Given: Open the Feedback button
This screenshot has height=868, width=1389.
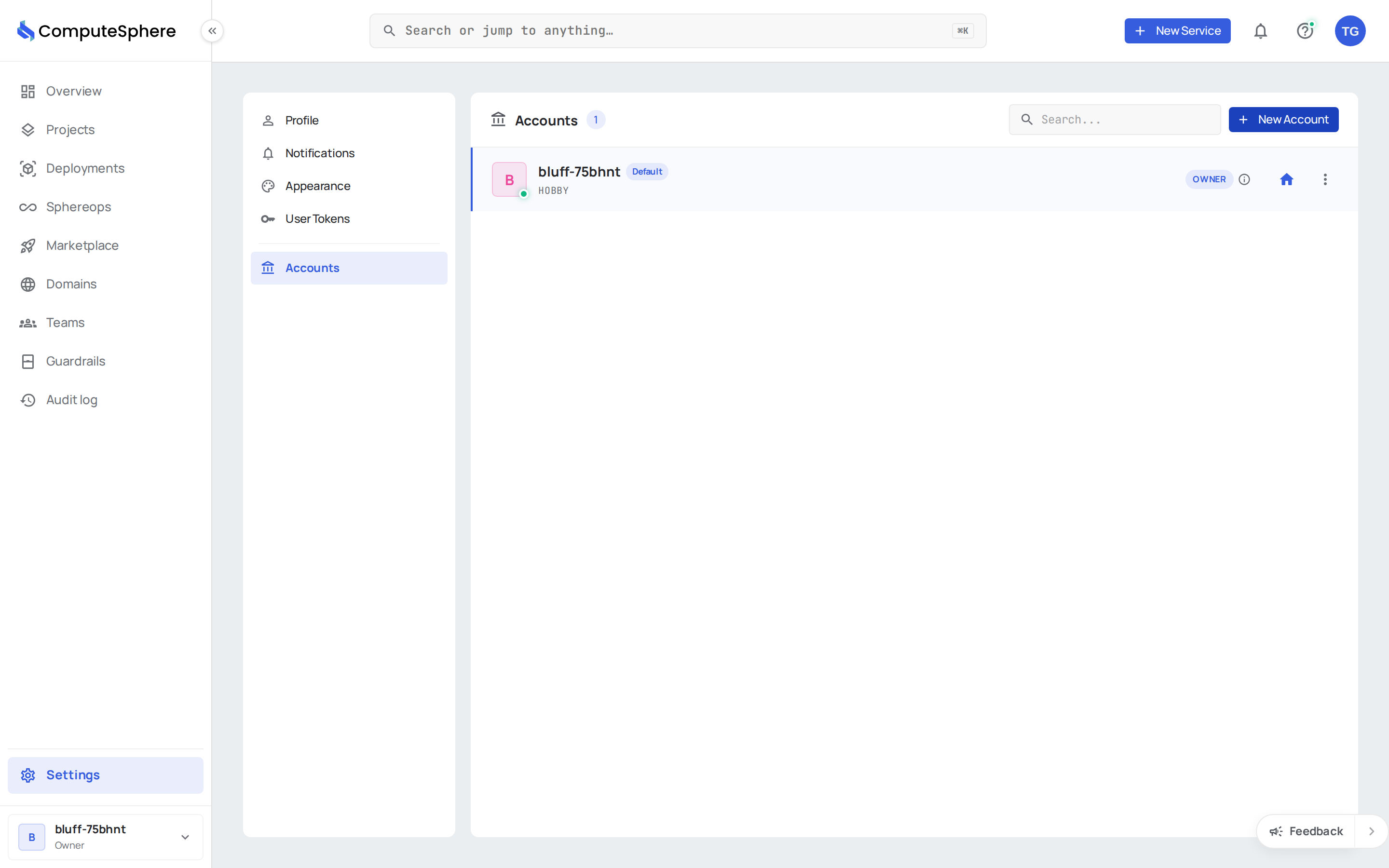Looking at the screenshot, I should [1306, 831].
